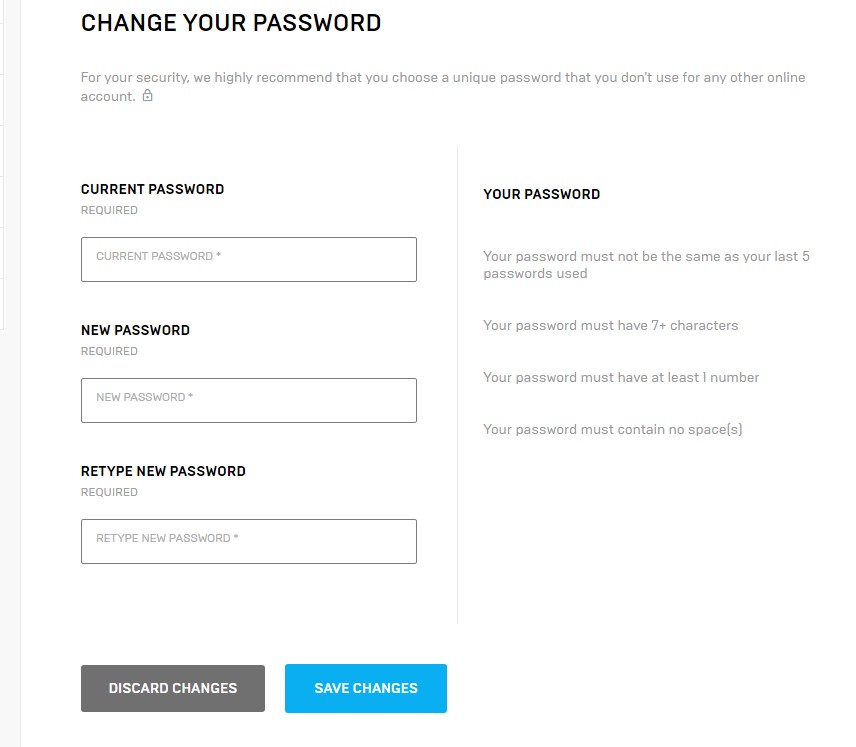The height and width of the screenshot is (747, 856).
Task: Click the Save Changes button
Action: pos(366,688)
